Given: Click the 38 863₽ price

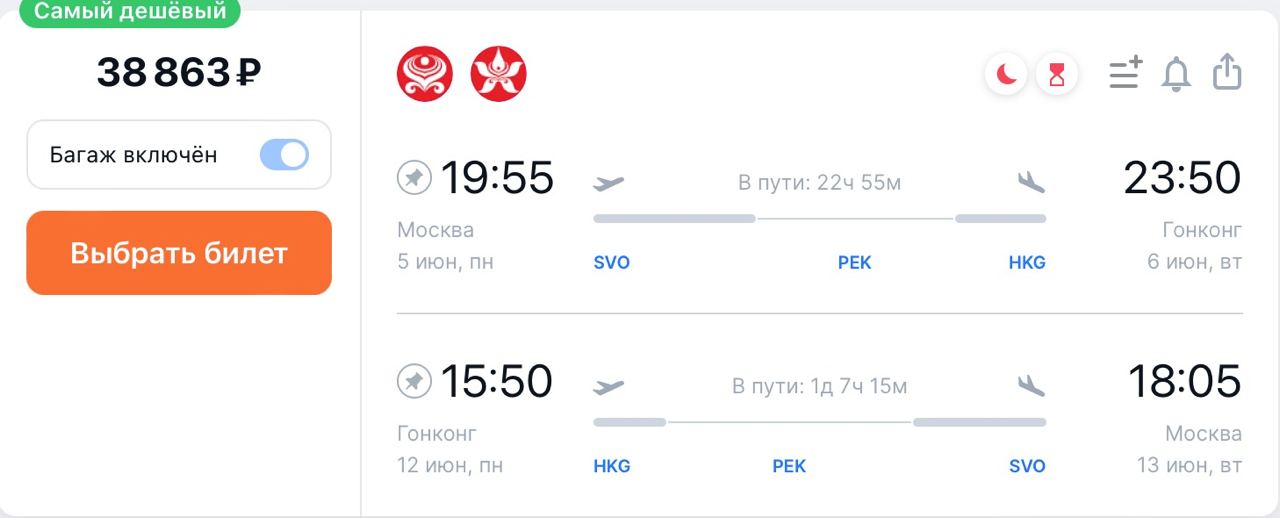Looking at the screenshot, I should click(x=179, y=73).
